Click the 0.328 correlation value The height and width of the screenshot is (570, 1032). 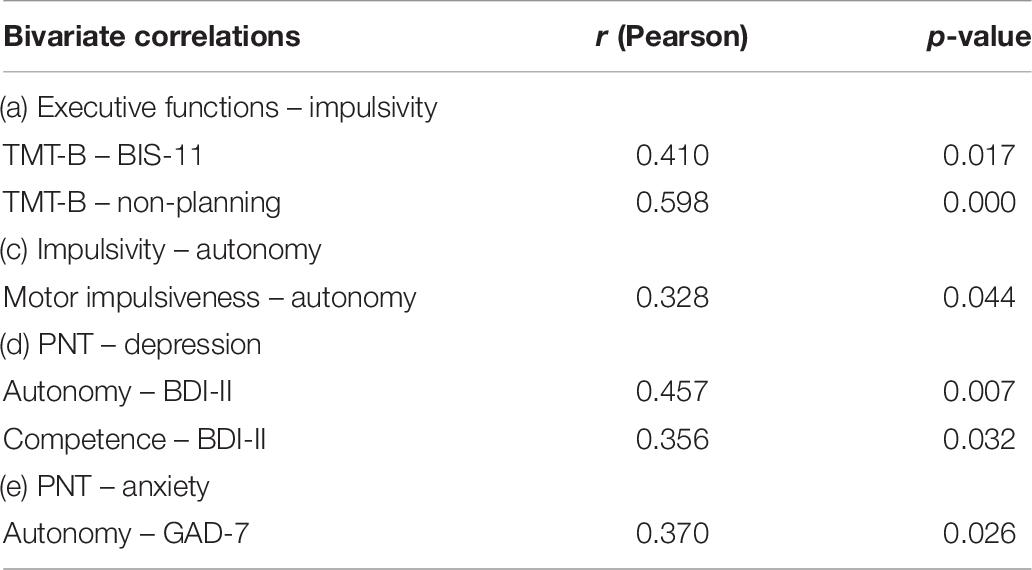(672, 298)
